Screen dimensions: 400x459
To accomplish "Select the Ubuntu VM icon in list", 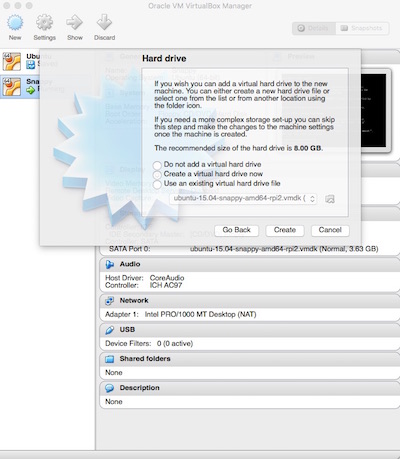I will click(x=12, y=61).
